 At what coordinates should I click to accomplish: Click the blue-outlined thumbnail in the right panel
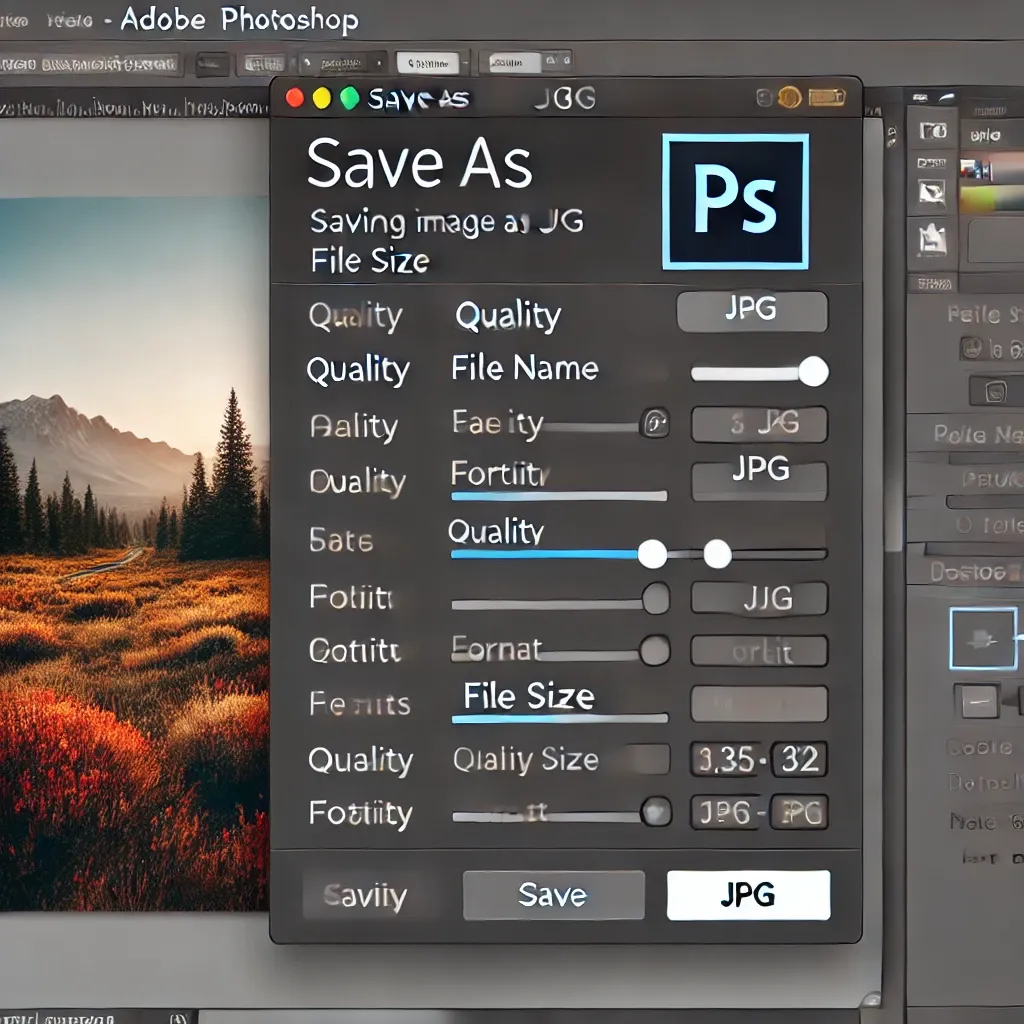[983, 638]
